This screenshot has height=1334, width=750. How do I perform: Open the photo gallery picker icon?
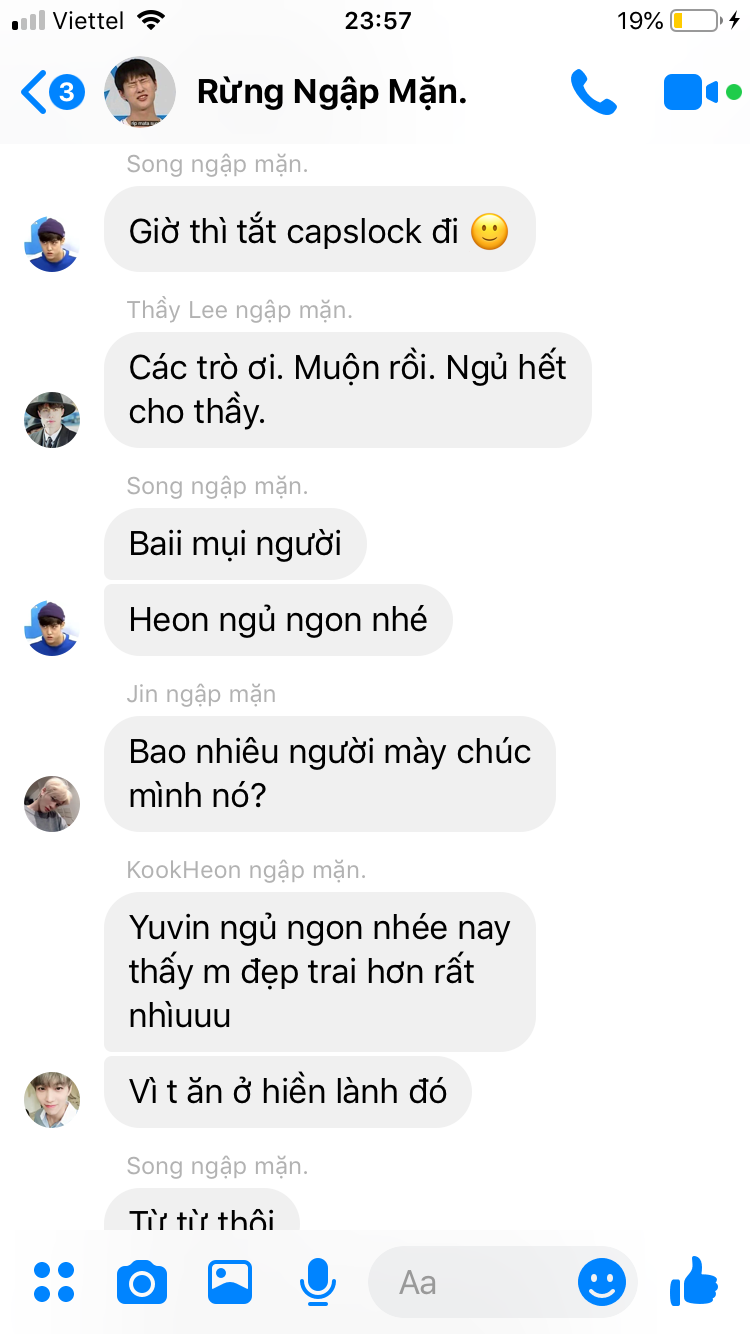(230, 1282)
